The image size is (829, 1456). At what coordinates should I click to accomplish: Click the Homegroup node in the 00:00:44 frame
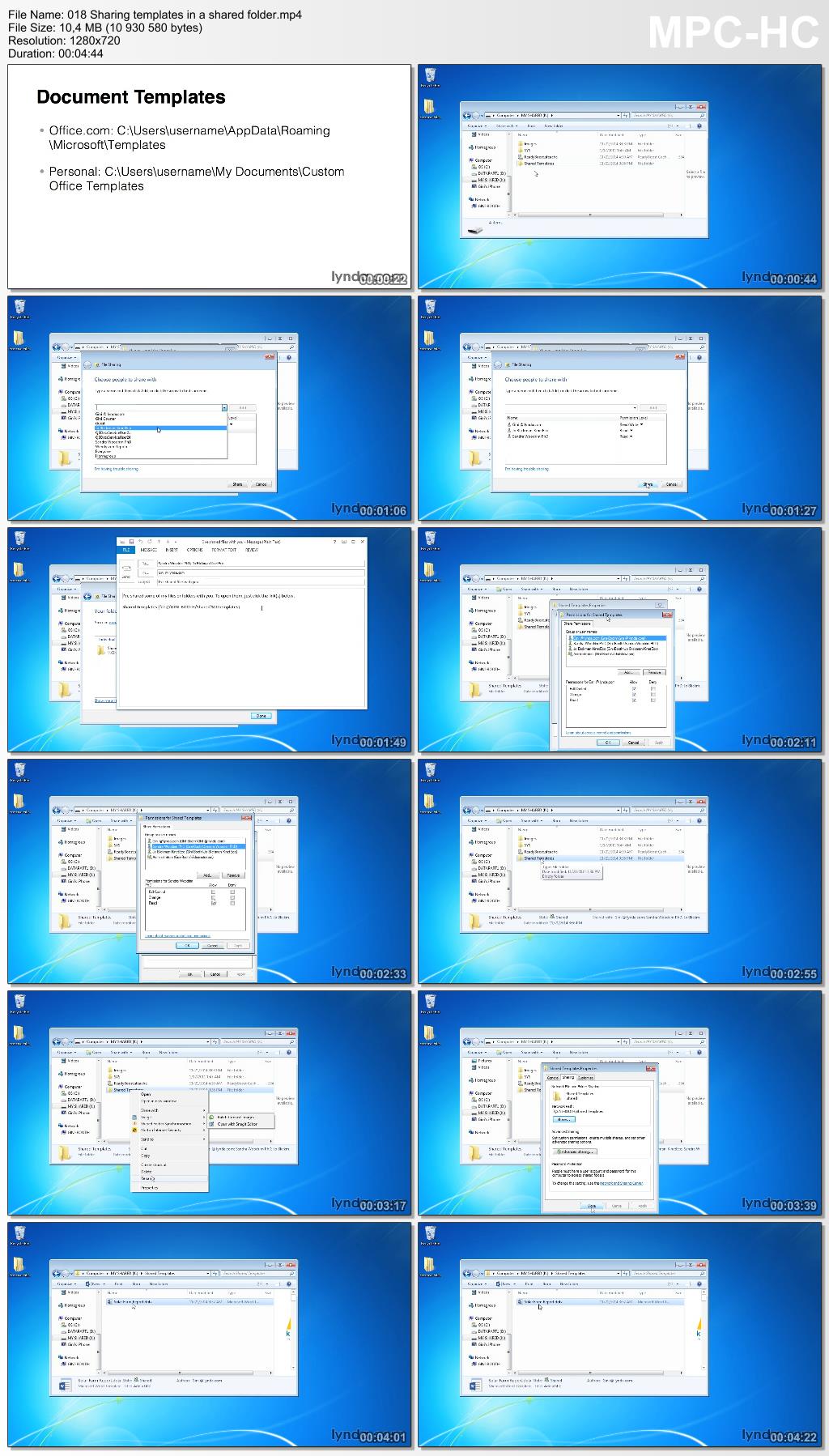[x=483, y=147]
